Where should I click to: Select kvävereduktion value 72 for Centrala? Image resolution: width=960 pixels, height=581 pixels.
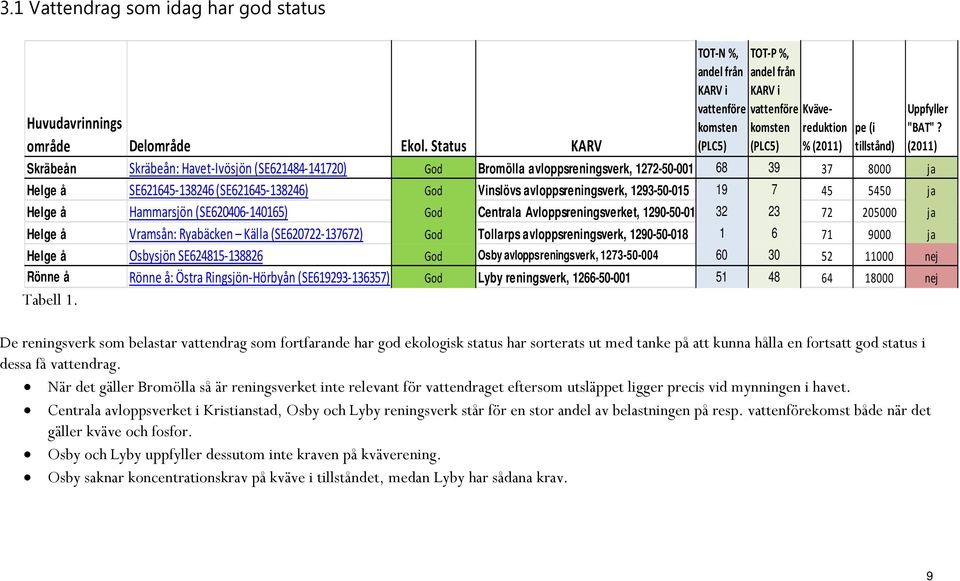(827, 212)
